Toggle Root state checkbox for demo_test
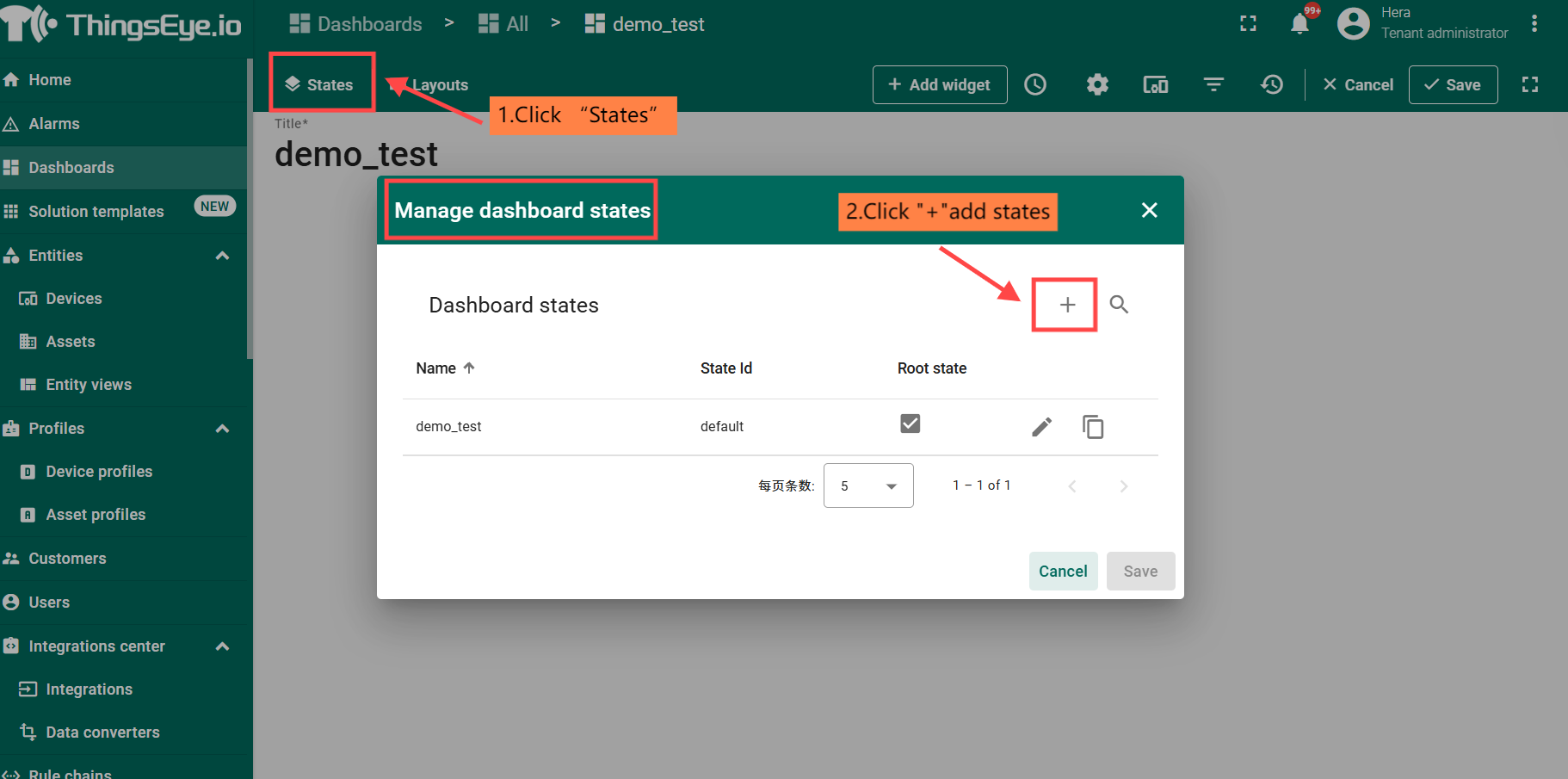 pyautogui.click(x=910, y=424)
